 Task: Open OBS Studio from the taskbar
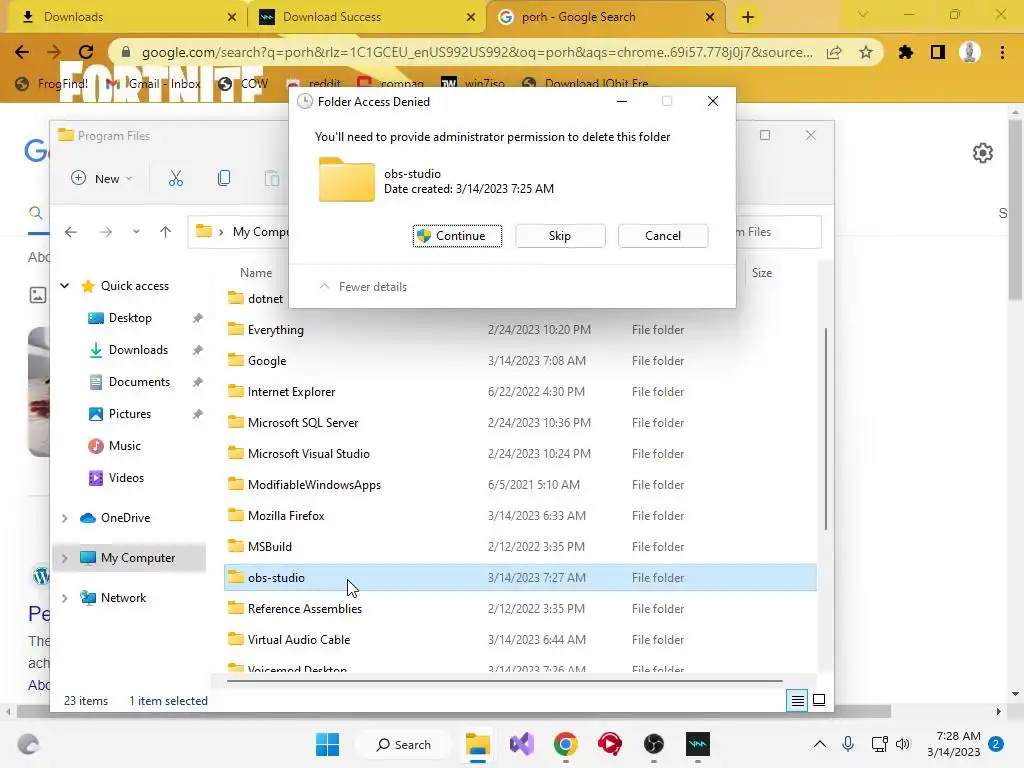click(654, 744)
